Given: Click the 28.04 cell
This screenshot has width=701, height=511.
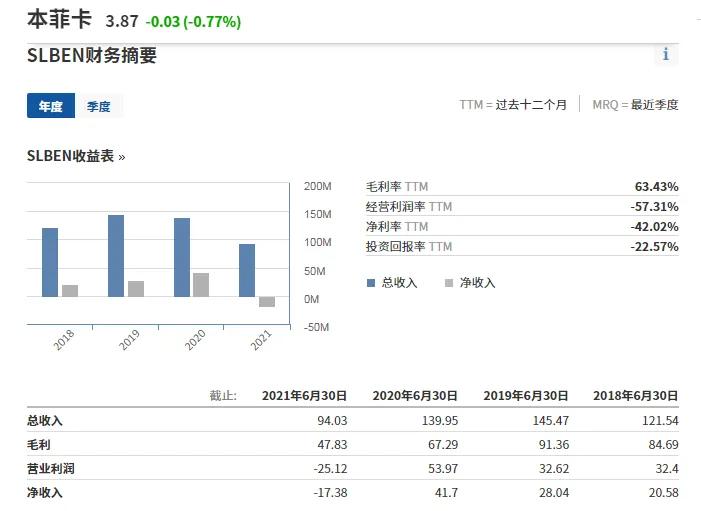Looking at the screenshot, I should 554,493.
